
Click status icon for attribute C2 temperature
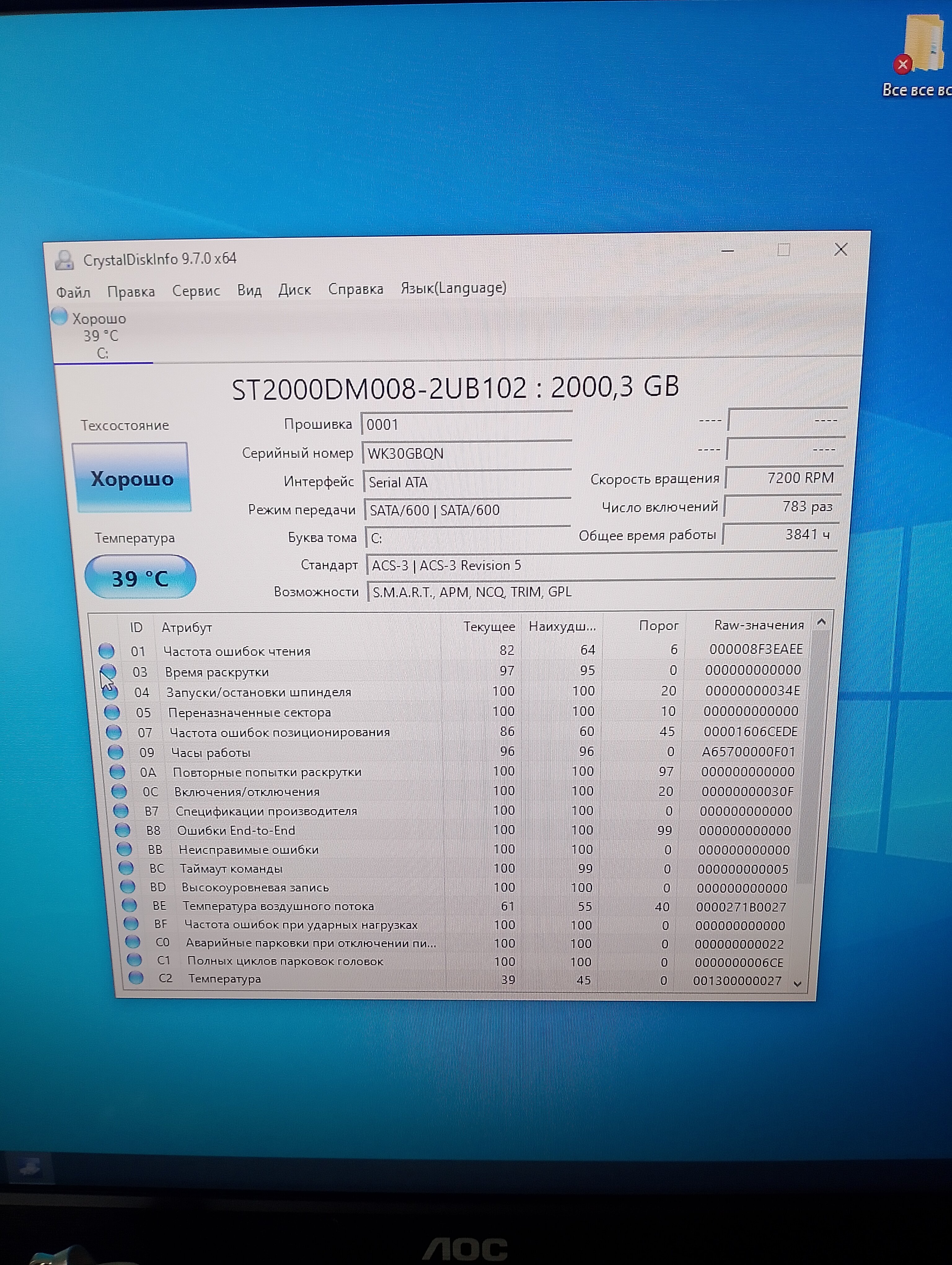tap(136, 978)
